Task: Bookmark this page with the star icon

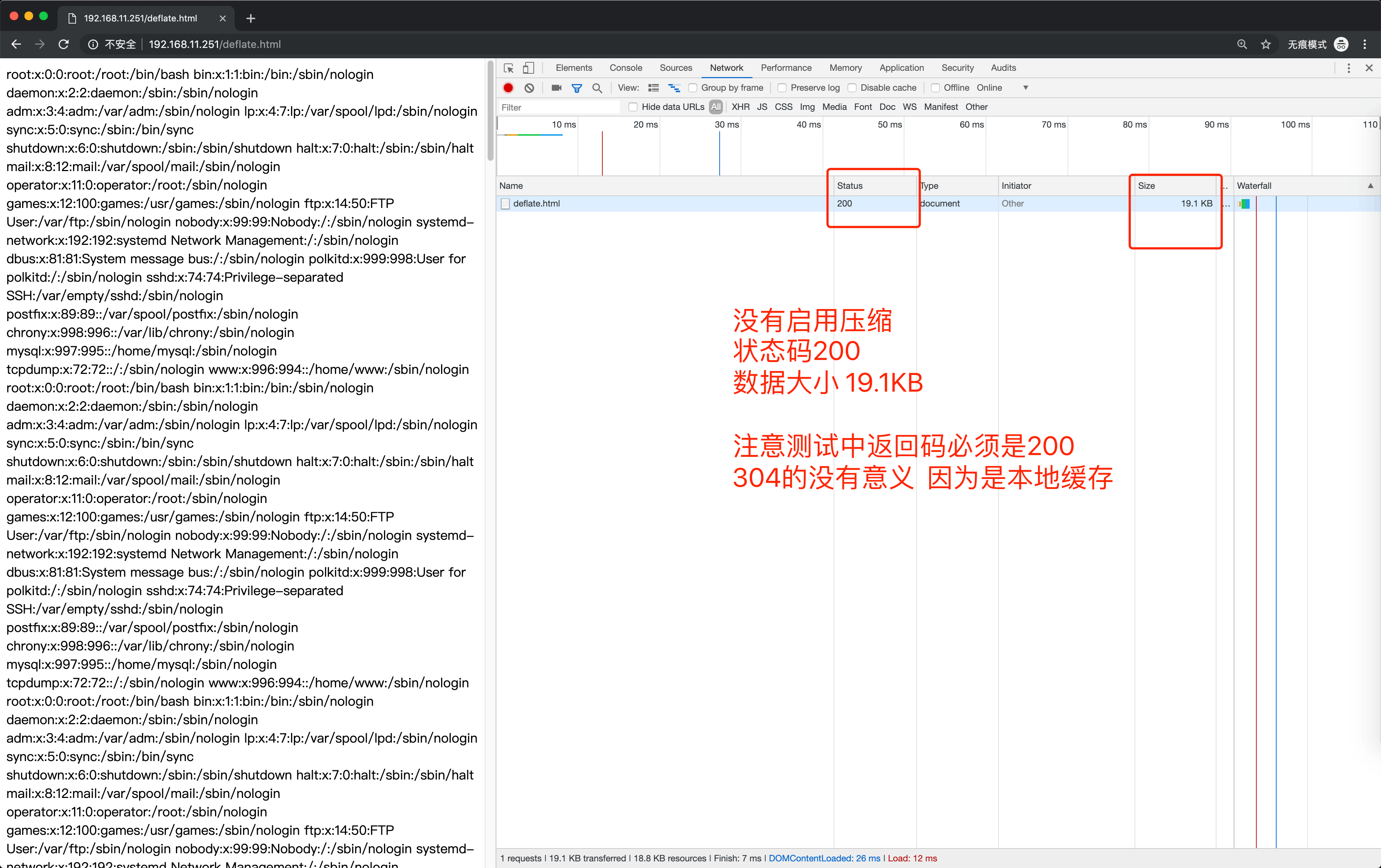Action: [x=1266, y=45]
